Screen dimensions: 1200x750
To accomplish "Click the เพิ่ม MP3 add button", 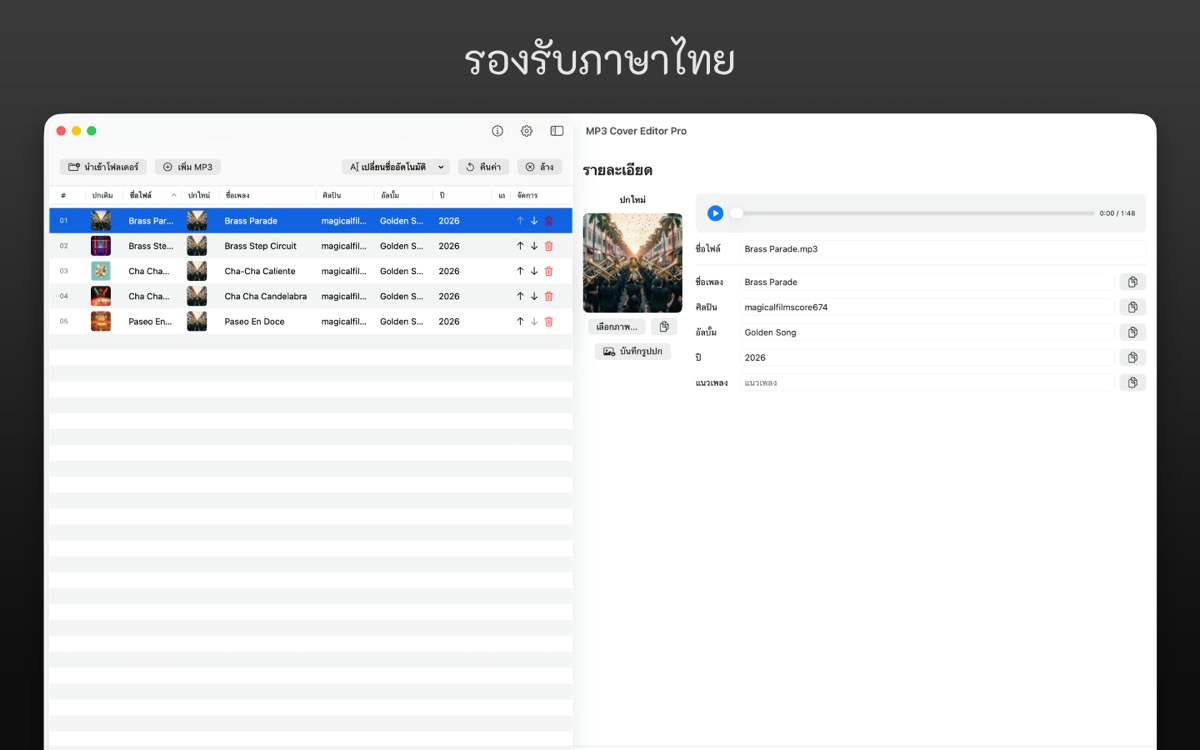I will pos(188,167).
